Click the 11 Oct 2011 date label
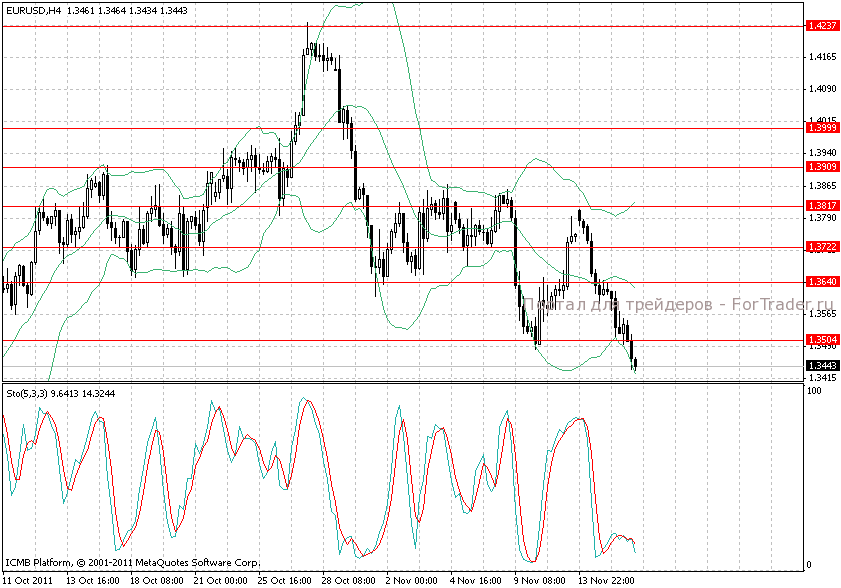 (x=28, y=580)
